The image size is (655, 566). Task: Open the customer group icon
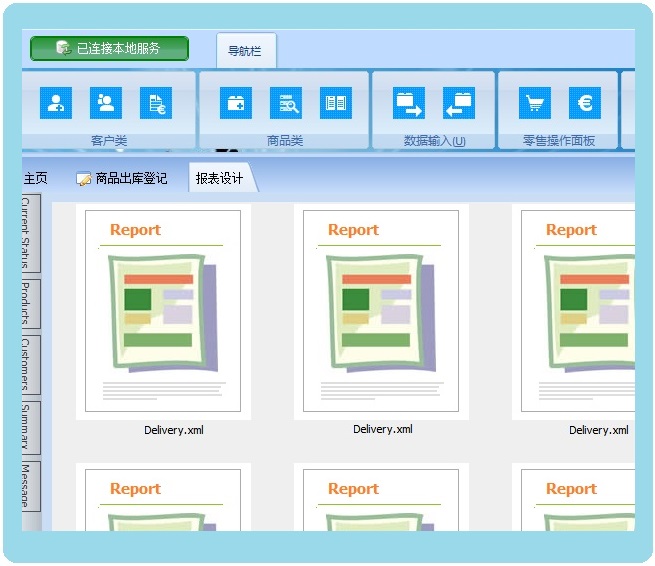(x=106, y=103)
